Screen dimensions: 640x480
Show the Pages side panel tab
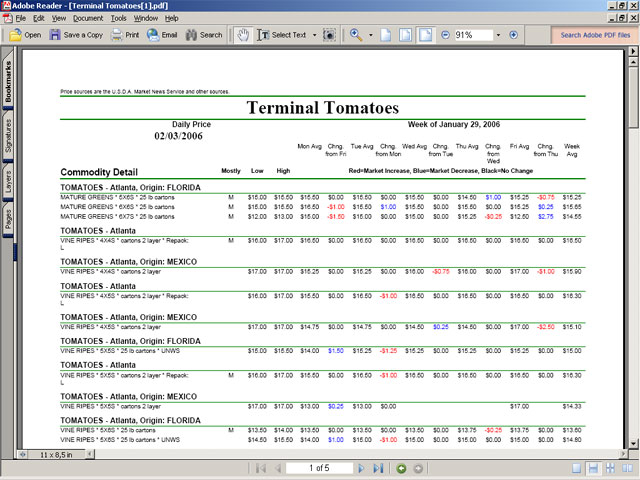coord(8,219)
